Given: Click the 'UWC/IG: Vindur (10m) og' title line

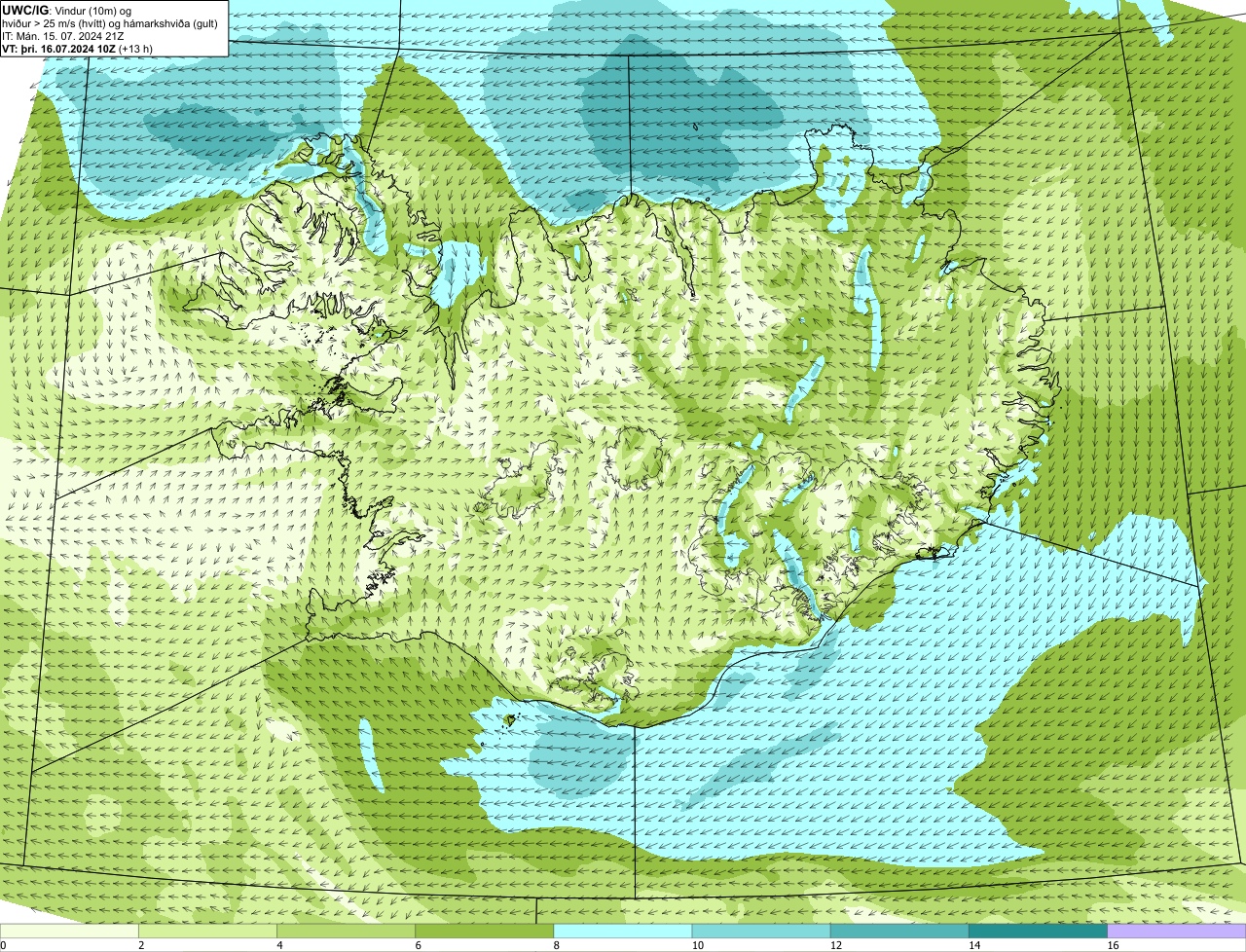Looking at the screenshot, I should click(67, 10).
